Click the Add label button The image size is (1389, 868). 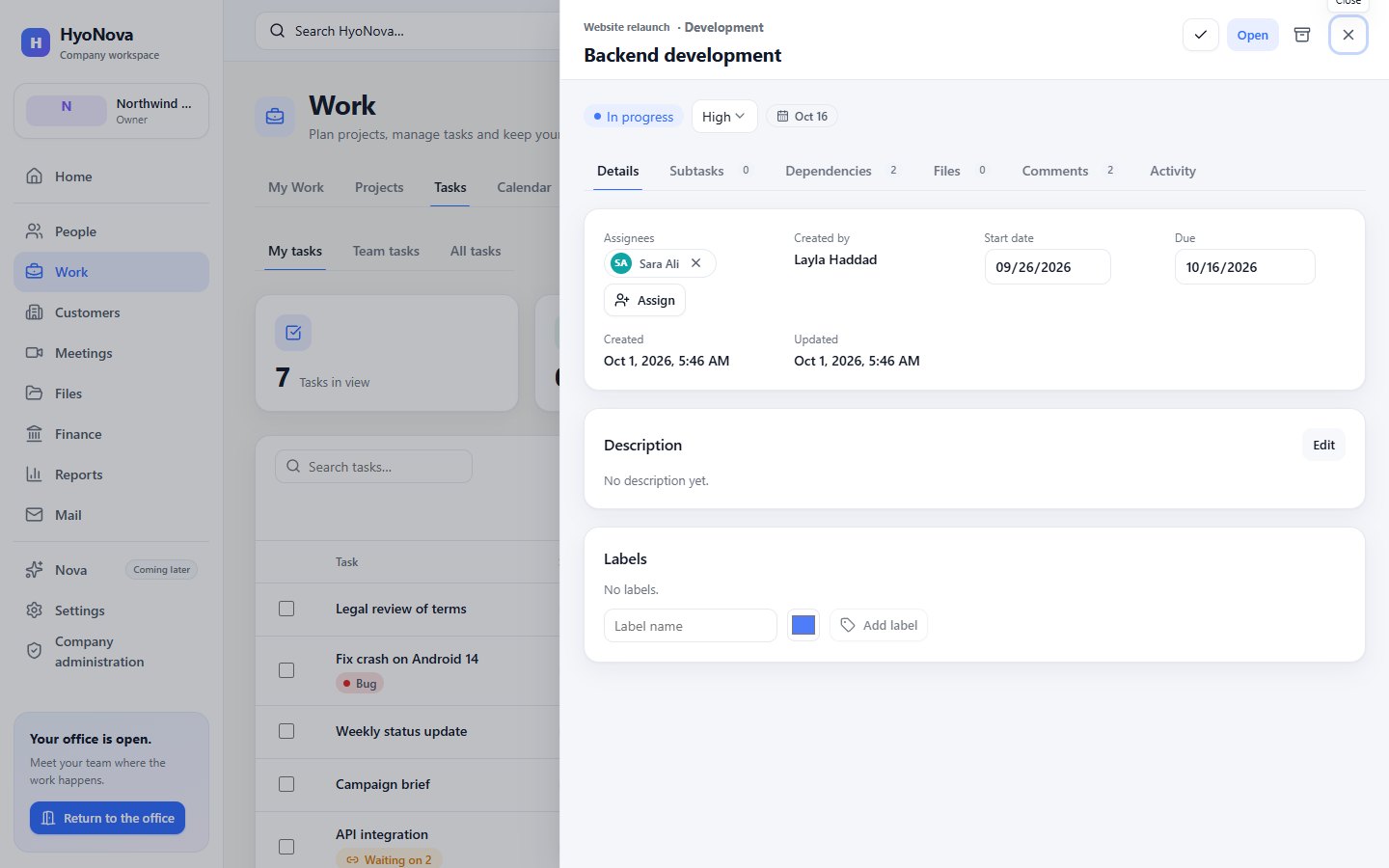pyautogui.click(x=879, y=625)
